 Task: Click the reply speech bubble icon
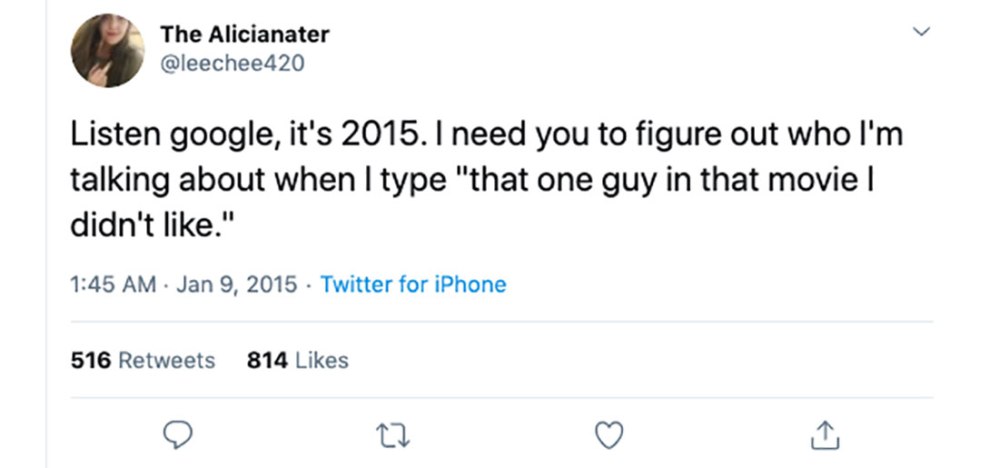tap(177, 435)
